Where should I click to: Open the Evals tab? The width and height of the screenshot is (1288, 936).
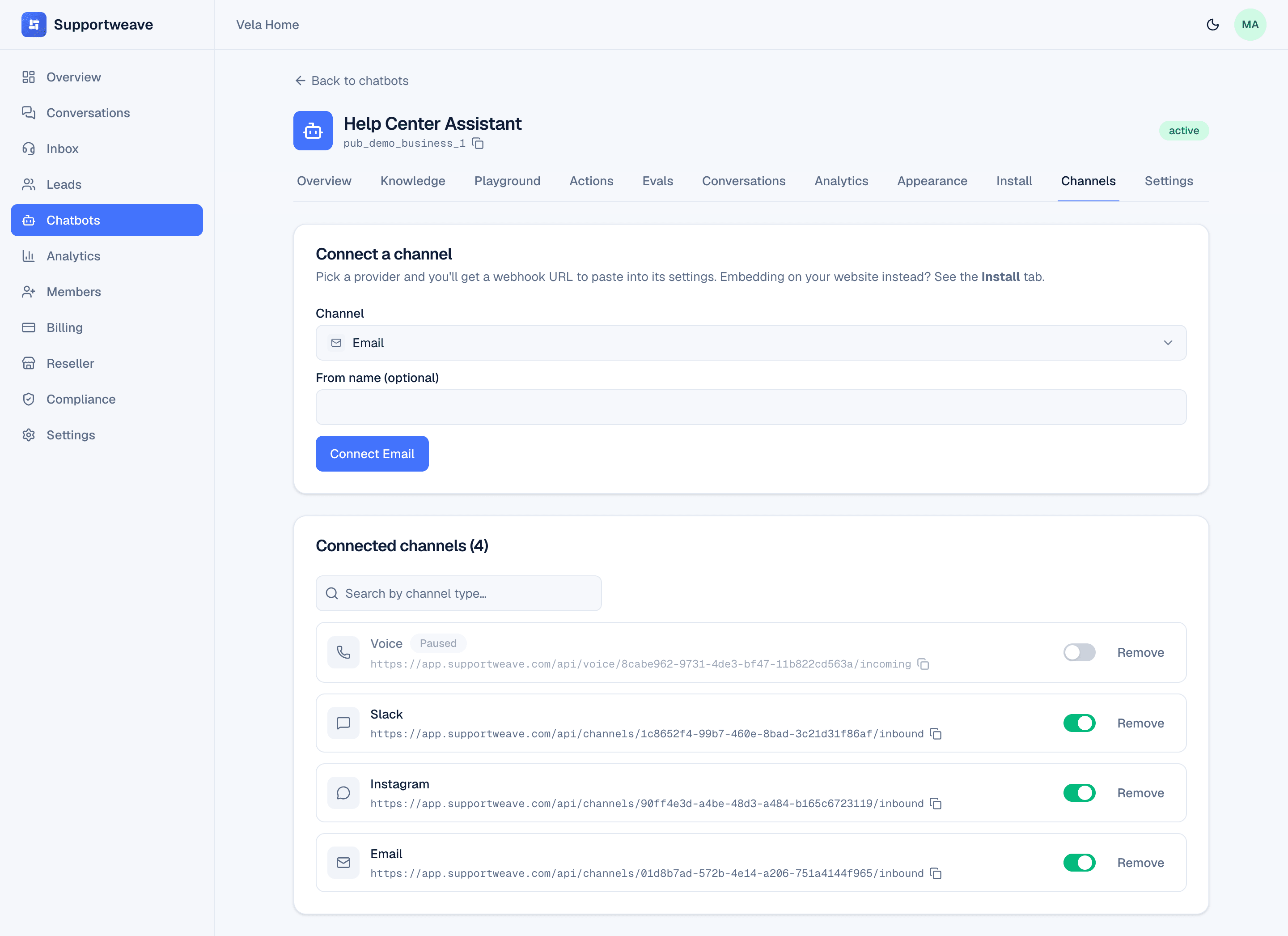(x=657, y=181)
